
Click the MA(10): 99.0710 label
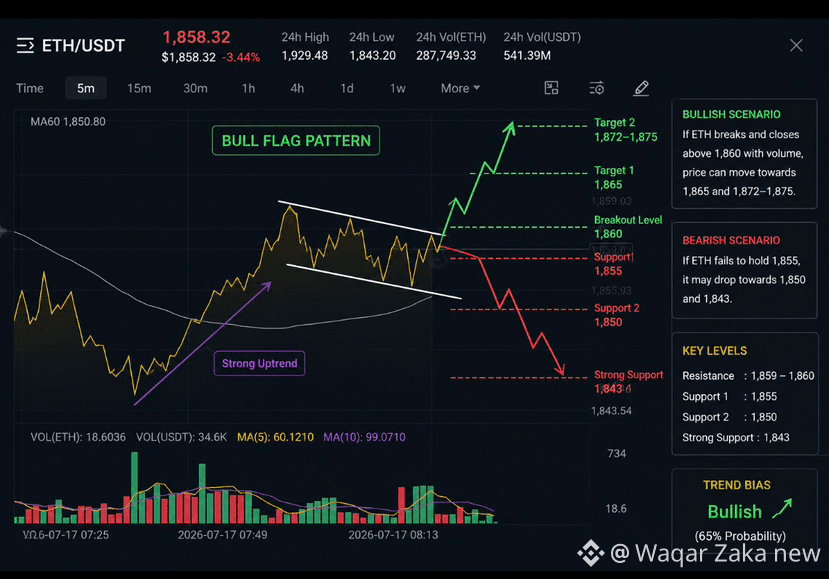364,437
